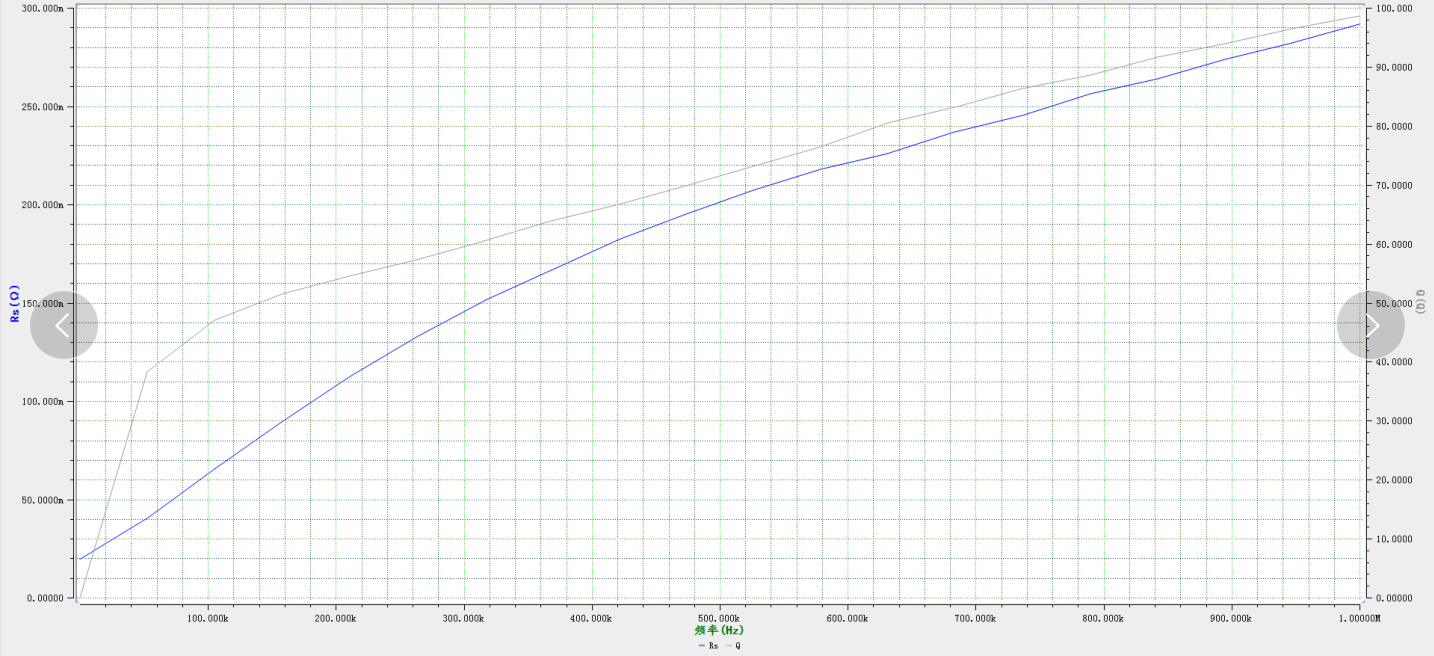The image size is (1434, 656).
Task: Select the Rs legend label
Action: tap(713, 646)
